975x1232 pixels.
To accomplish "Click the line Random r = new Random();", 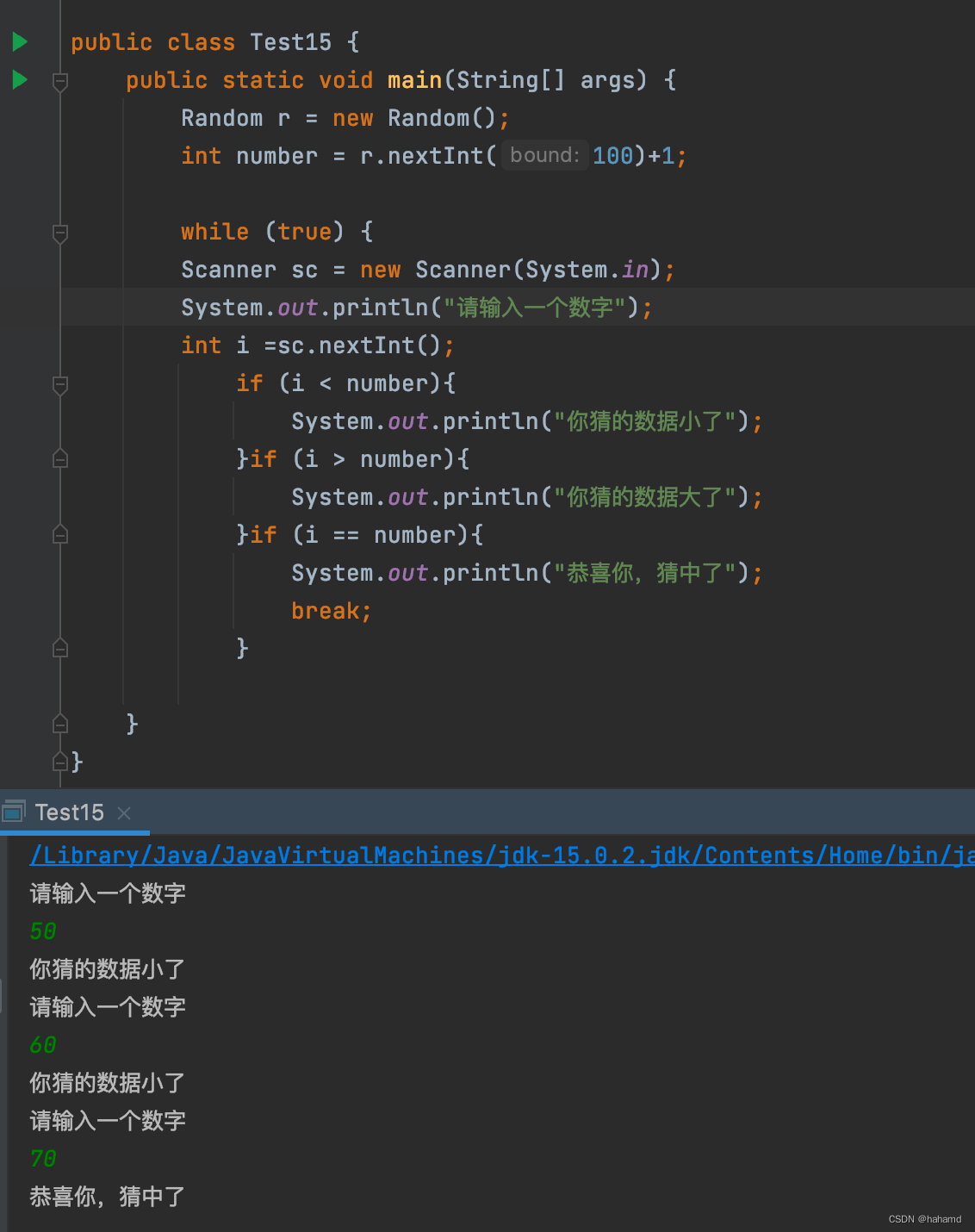I will 345,118.
